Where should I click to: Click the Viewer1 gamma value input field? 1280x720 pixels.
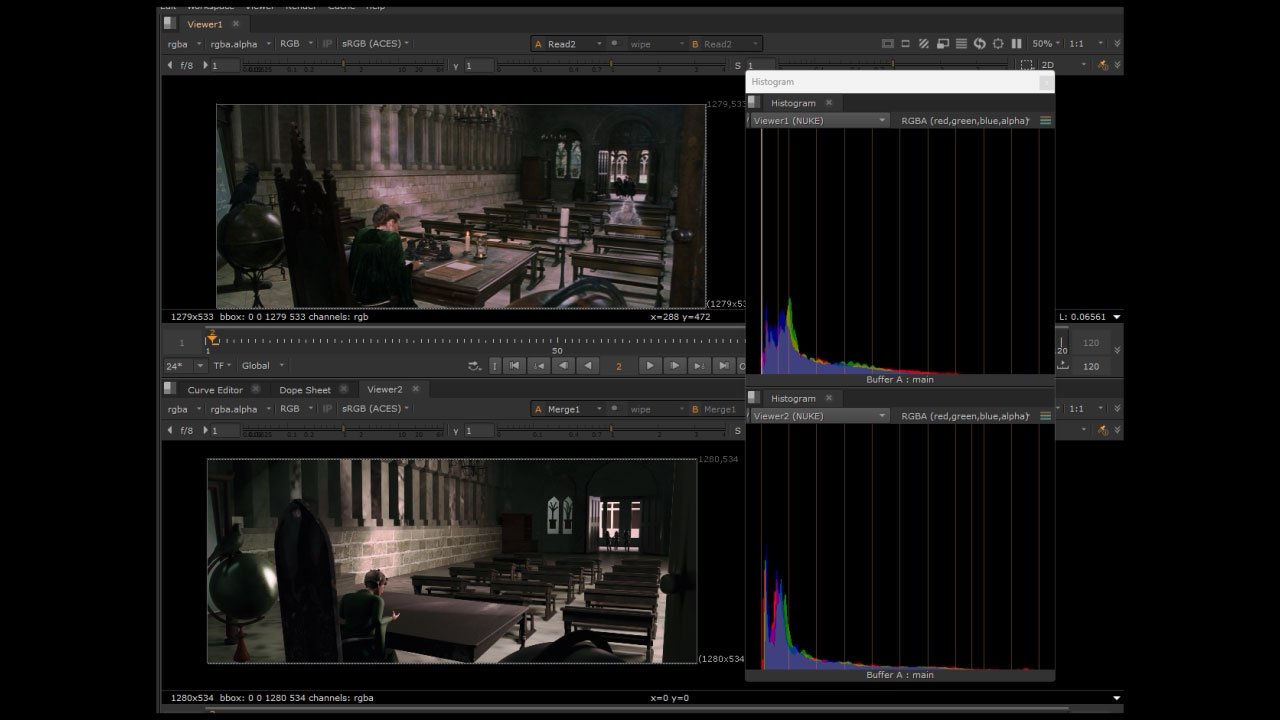coord(479,66)
